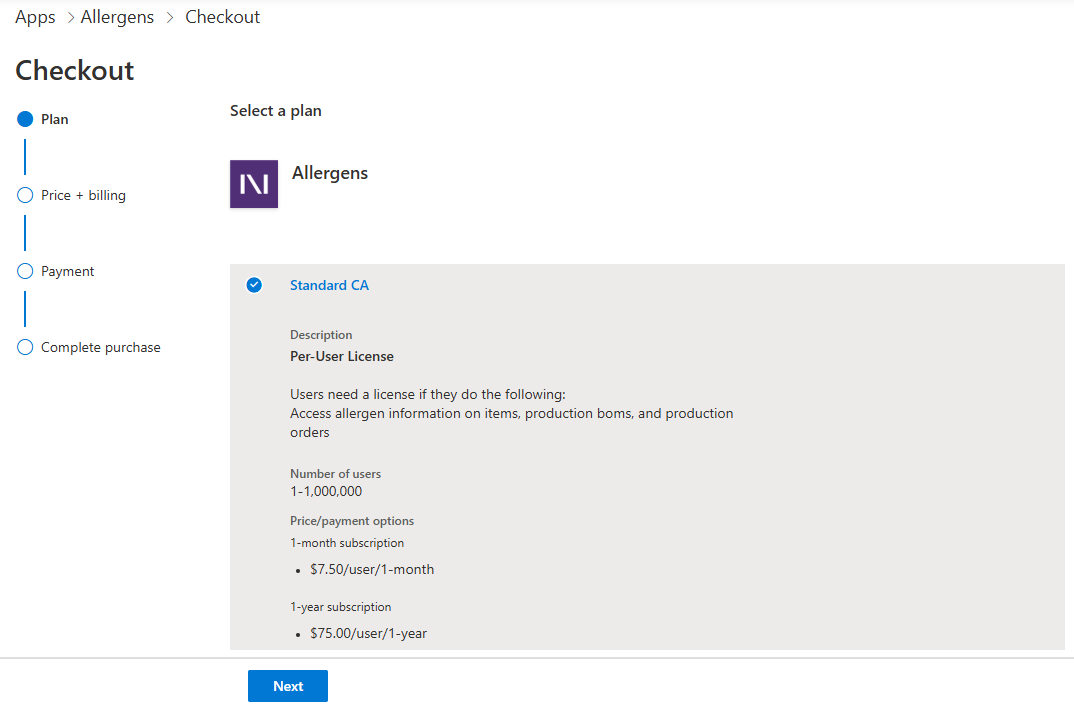Click the Complete purchase step circle
The width and height of the screenshot is (1074, 706).
pyautogui.click(x=26, y=347)
